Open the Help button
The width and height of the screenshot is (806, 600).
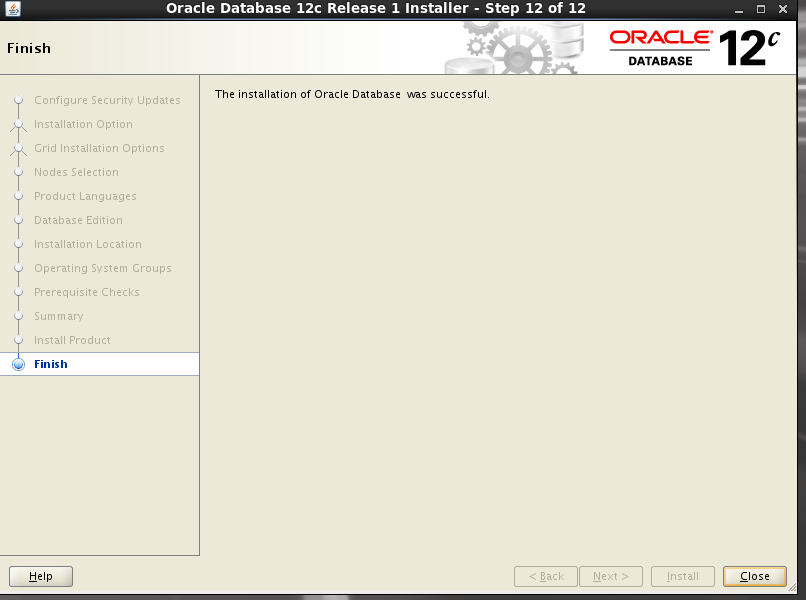pyautogui.click(x=41, y=576)
